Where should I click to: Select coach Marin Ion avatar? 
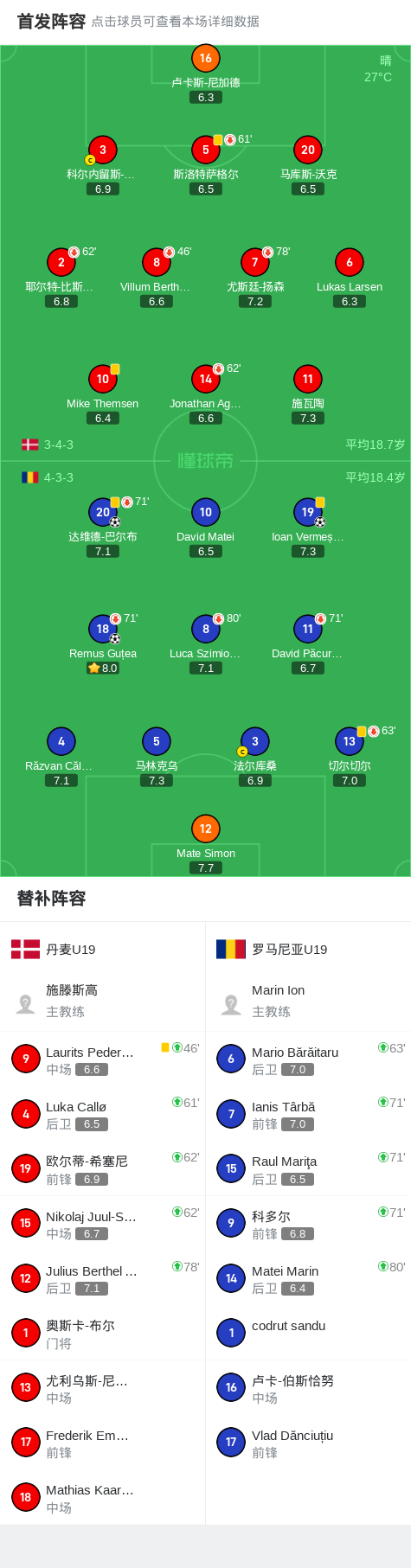pos(231,1003)
